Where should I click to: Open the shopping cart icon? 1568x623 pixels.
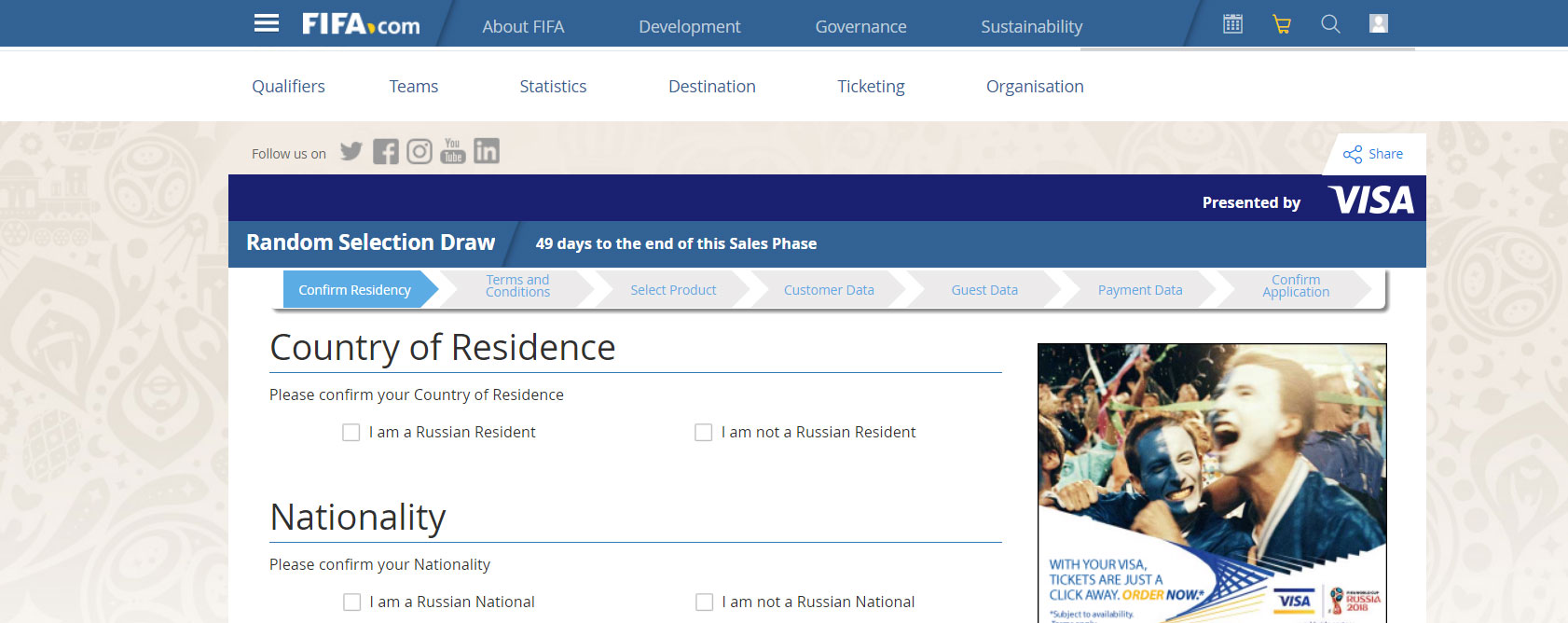(1282, 24)
